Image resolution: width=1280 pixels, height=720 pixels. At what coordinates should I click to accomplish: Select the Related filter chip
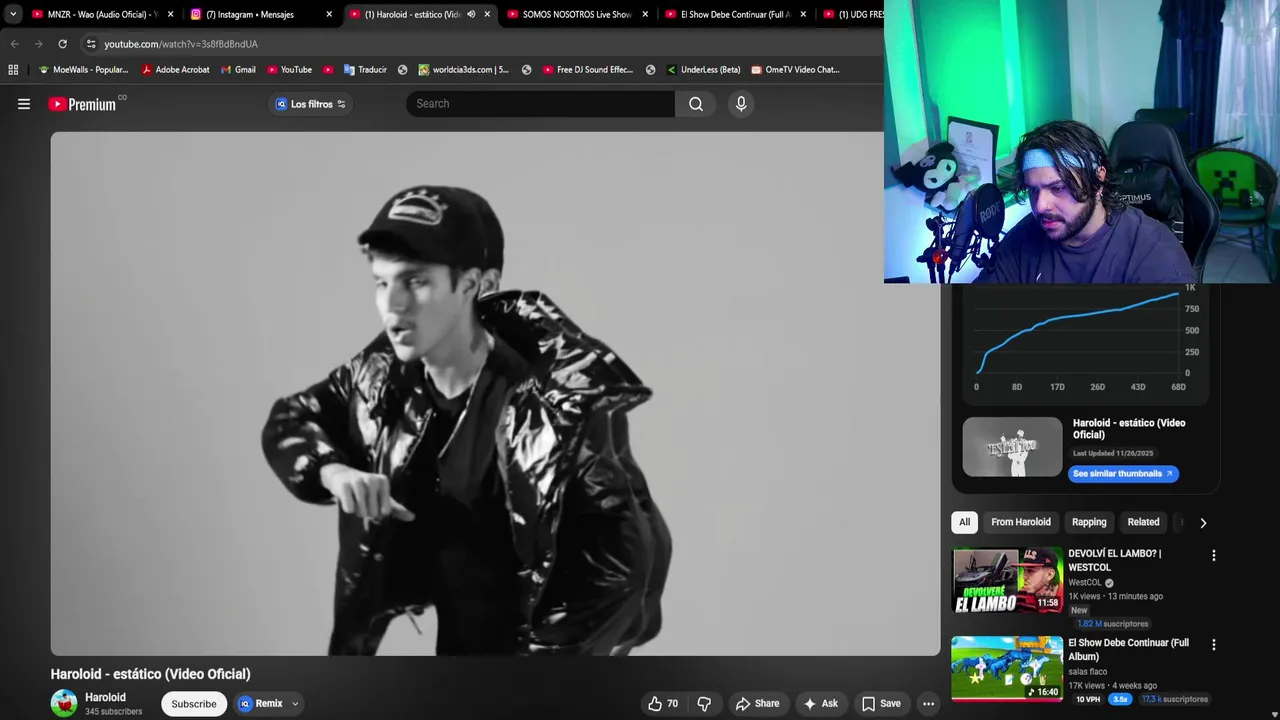tap(1143, 522)
